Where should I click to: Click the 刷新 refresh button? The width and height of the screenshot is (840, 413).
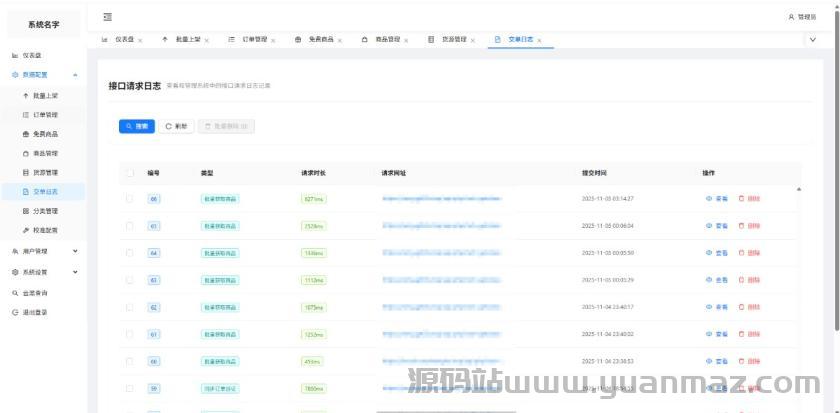[176, 127]
